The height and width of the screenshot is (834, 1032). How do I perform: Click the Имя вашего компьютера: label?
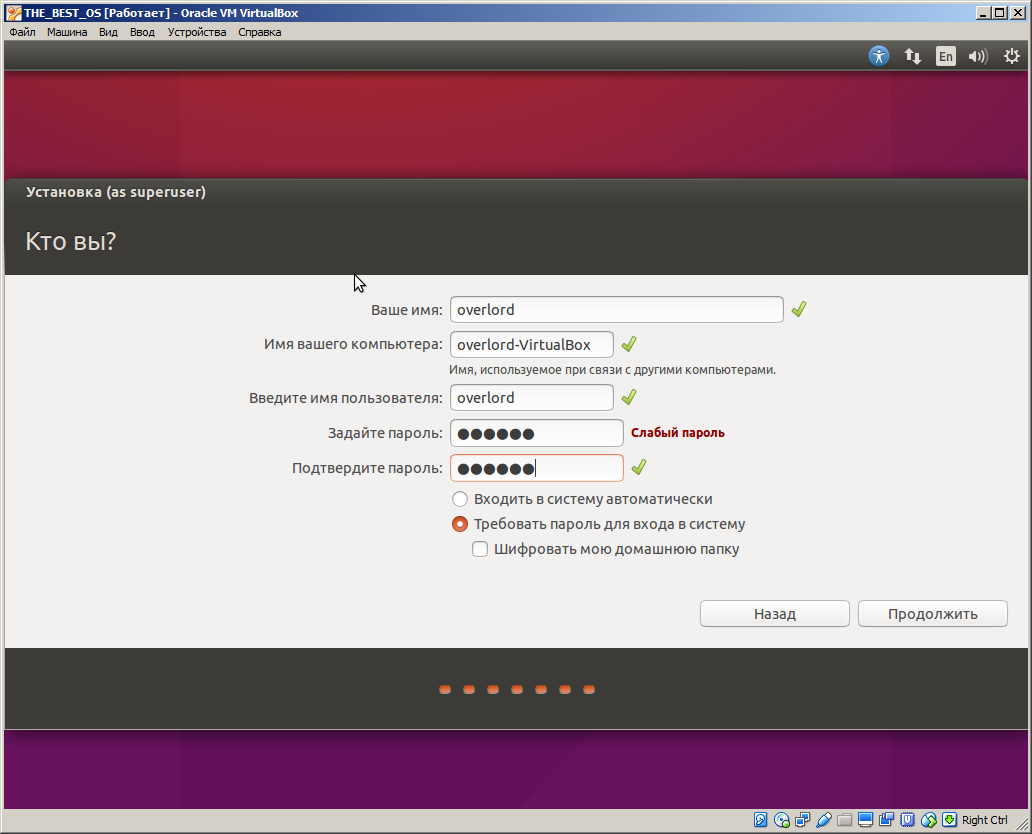pos(353,344)
